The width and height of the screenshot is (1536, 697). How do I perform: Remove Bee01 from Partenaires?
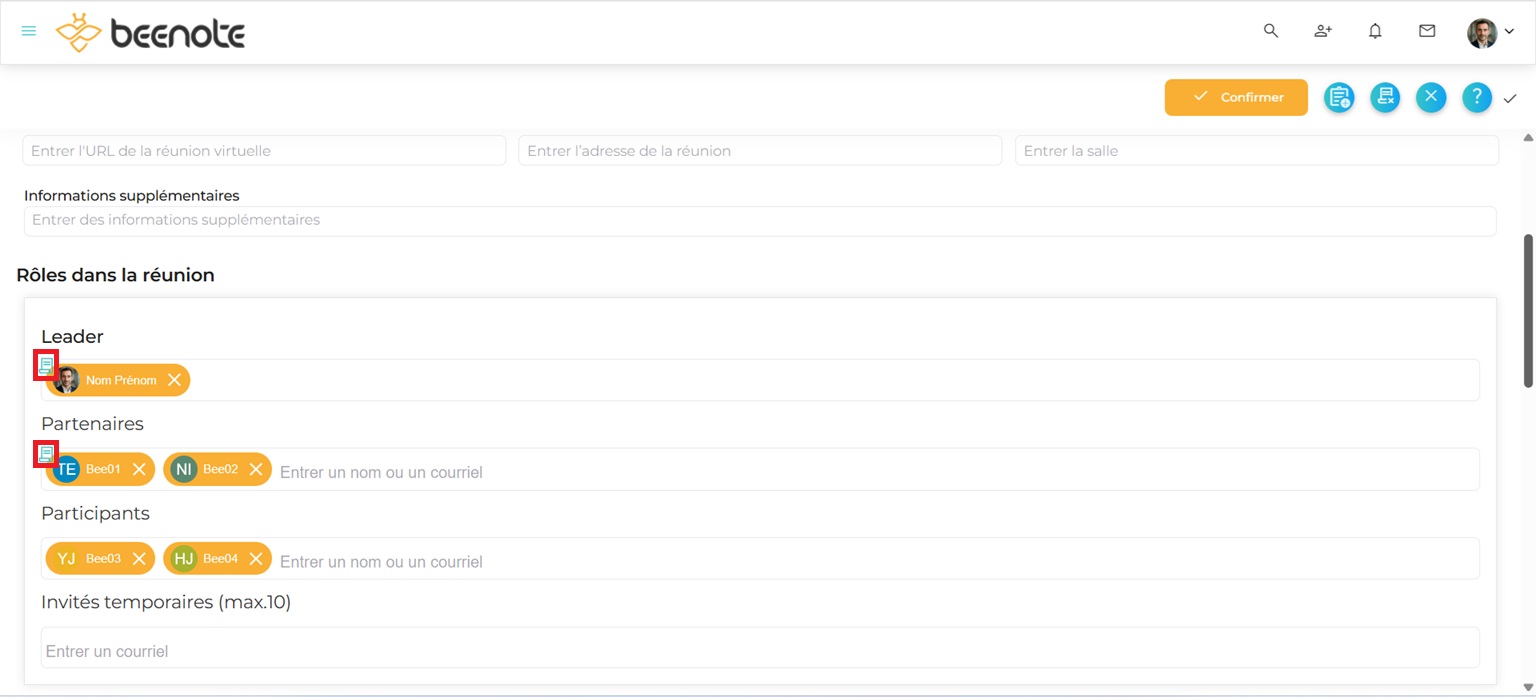(x=139, y=469)
